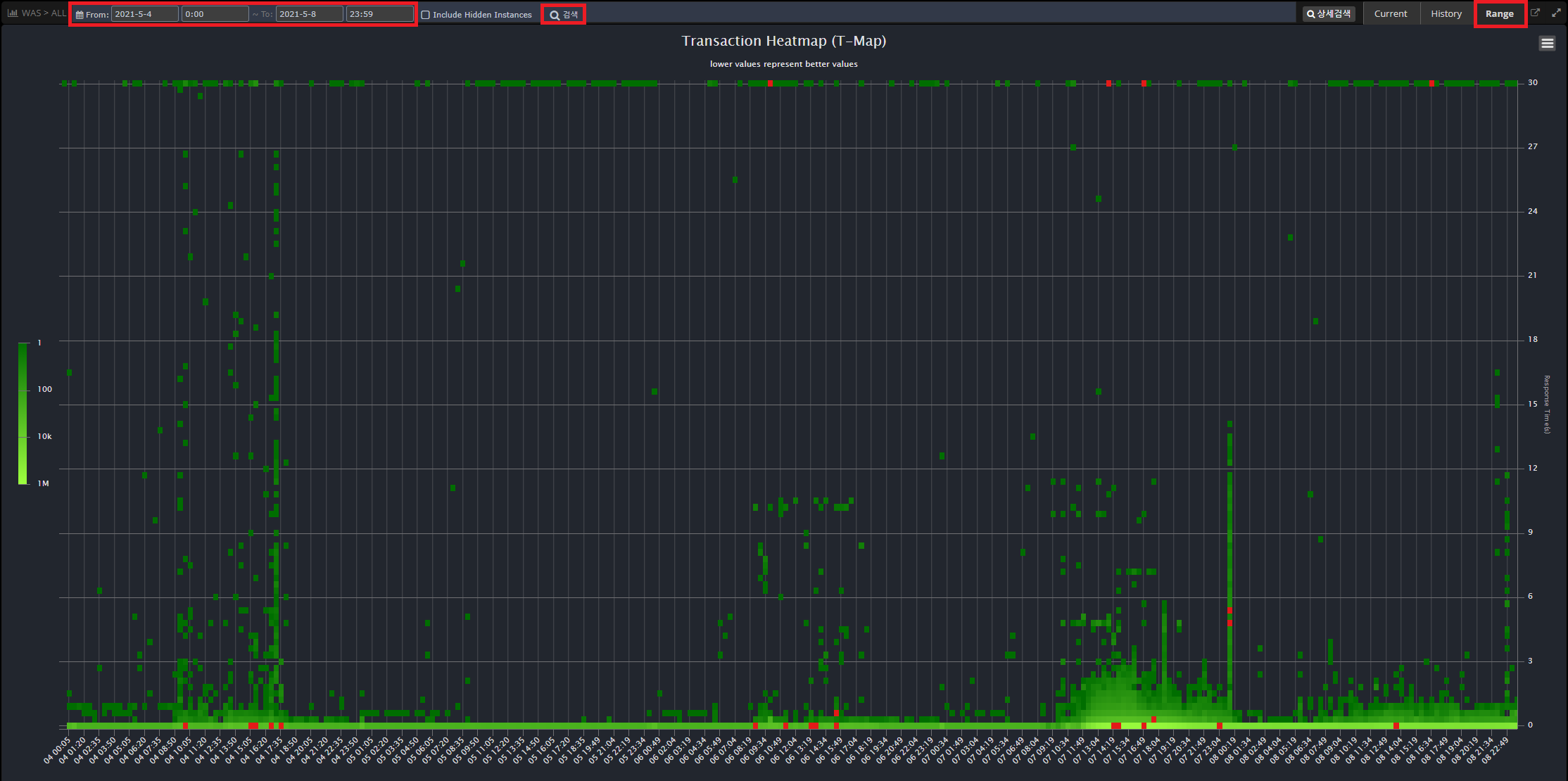1568x781 pixels.
Task: Click the To time field 23:59
Action: (x=379, y=14)
